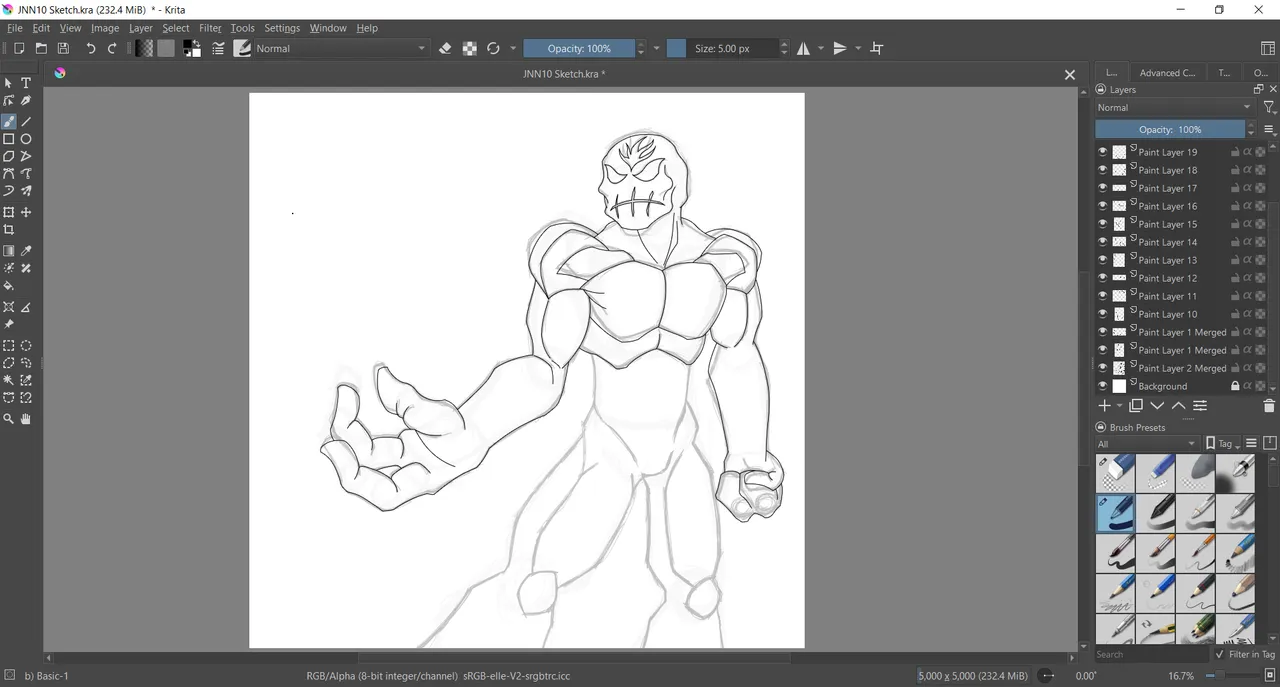Click the Undo arrow icon

click(x=91, y=48)
